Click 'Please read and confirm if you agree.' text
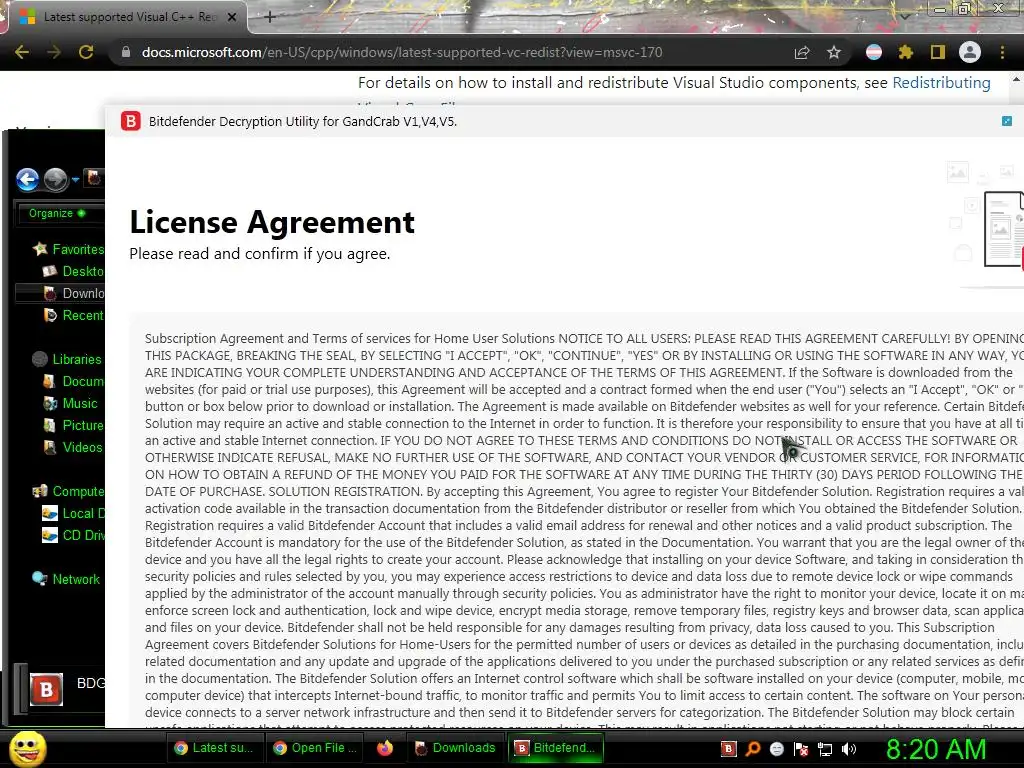This screenshot has height=768, width=1024. pyautogui.click(x=259, y=253)
